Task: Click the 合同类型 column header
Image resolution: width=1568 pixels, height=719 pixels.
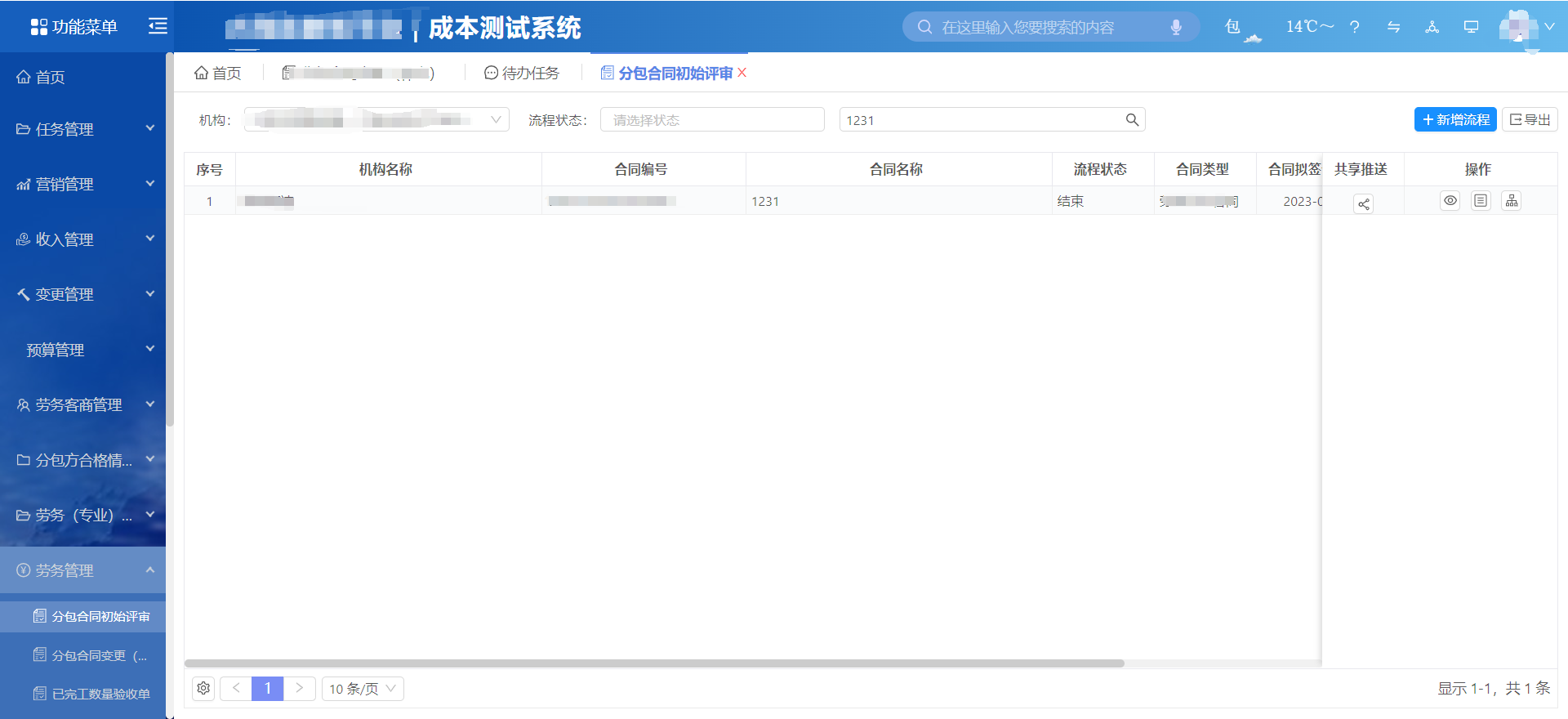Action: coord(1205,169)
